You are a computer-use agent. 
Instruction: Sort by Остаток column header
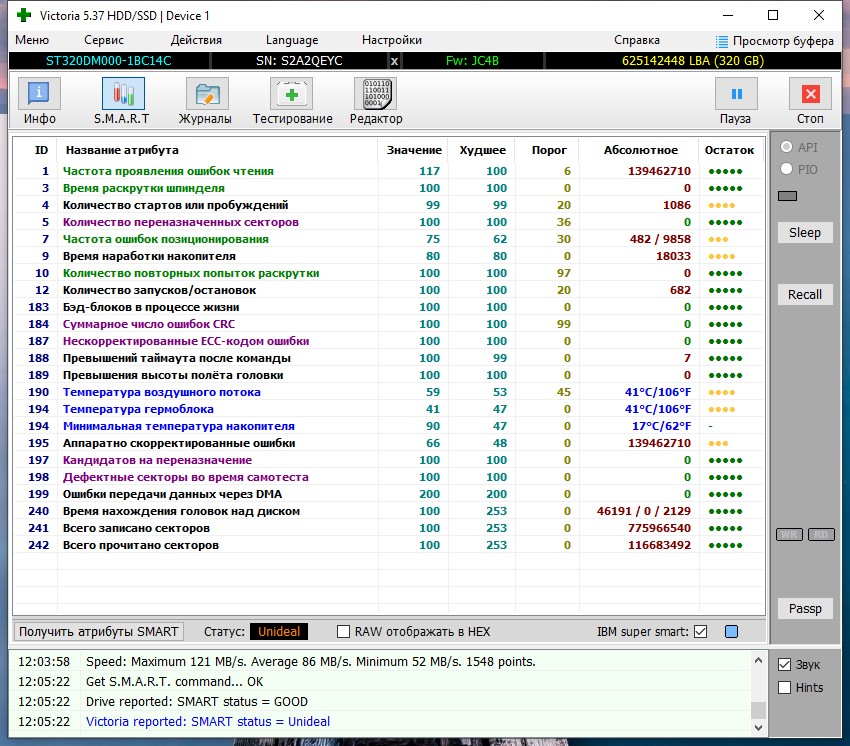coord(729,150)
